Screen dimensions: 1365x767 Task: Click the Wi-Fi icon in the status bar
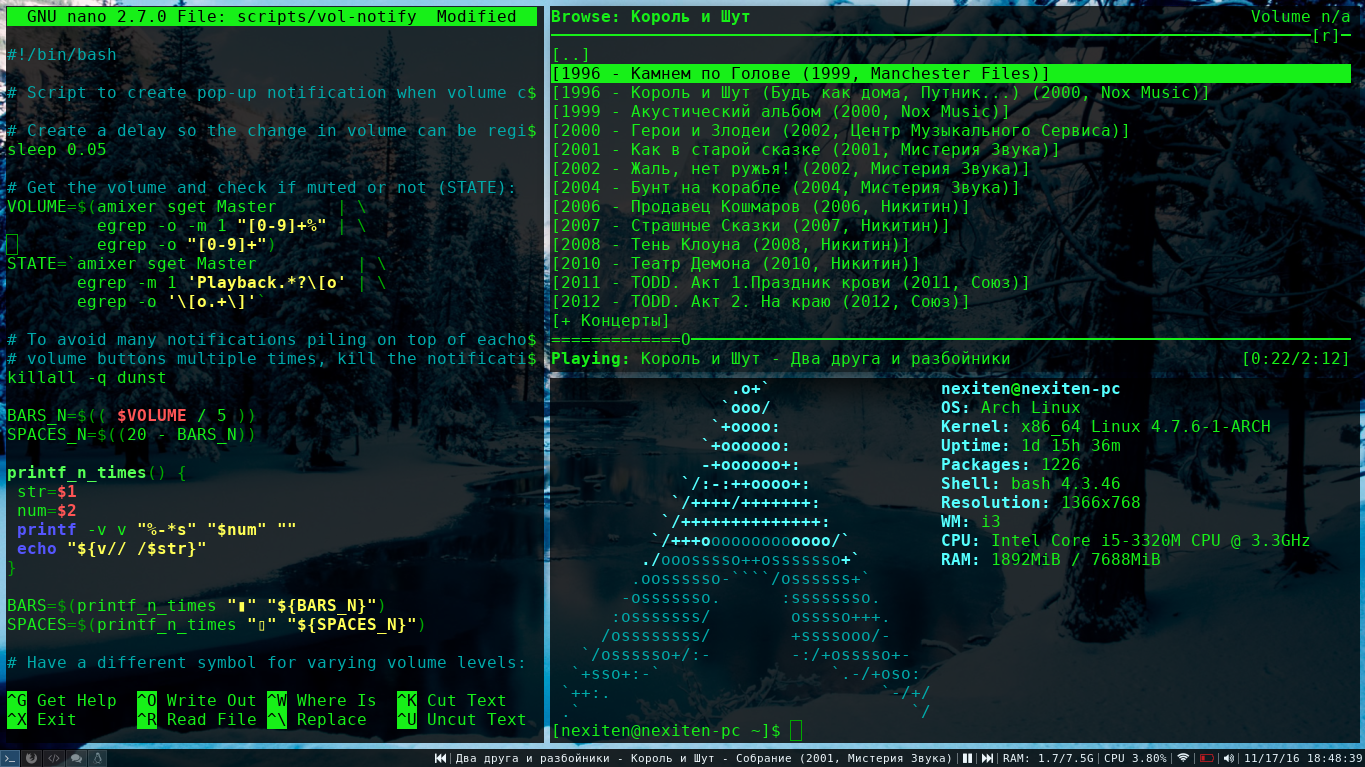click(1183, 758)
